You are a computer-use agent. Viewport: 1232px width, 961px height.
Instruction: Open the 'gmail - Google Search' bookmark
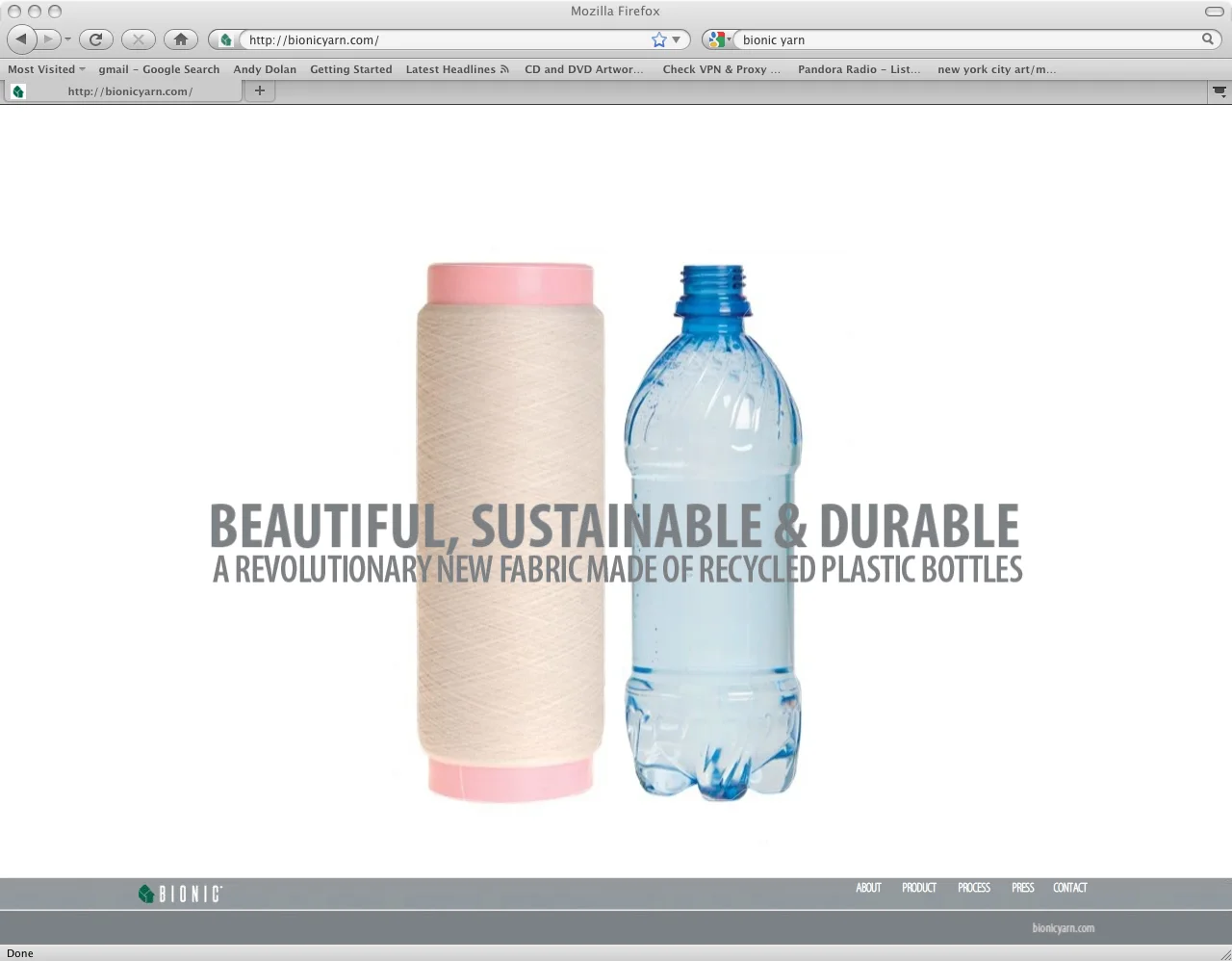159,69
